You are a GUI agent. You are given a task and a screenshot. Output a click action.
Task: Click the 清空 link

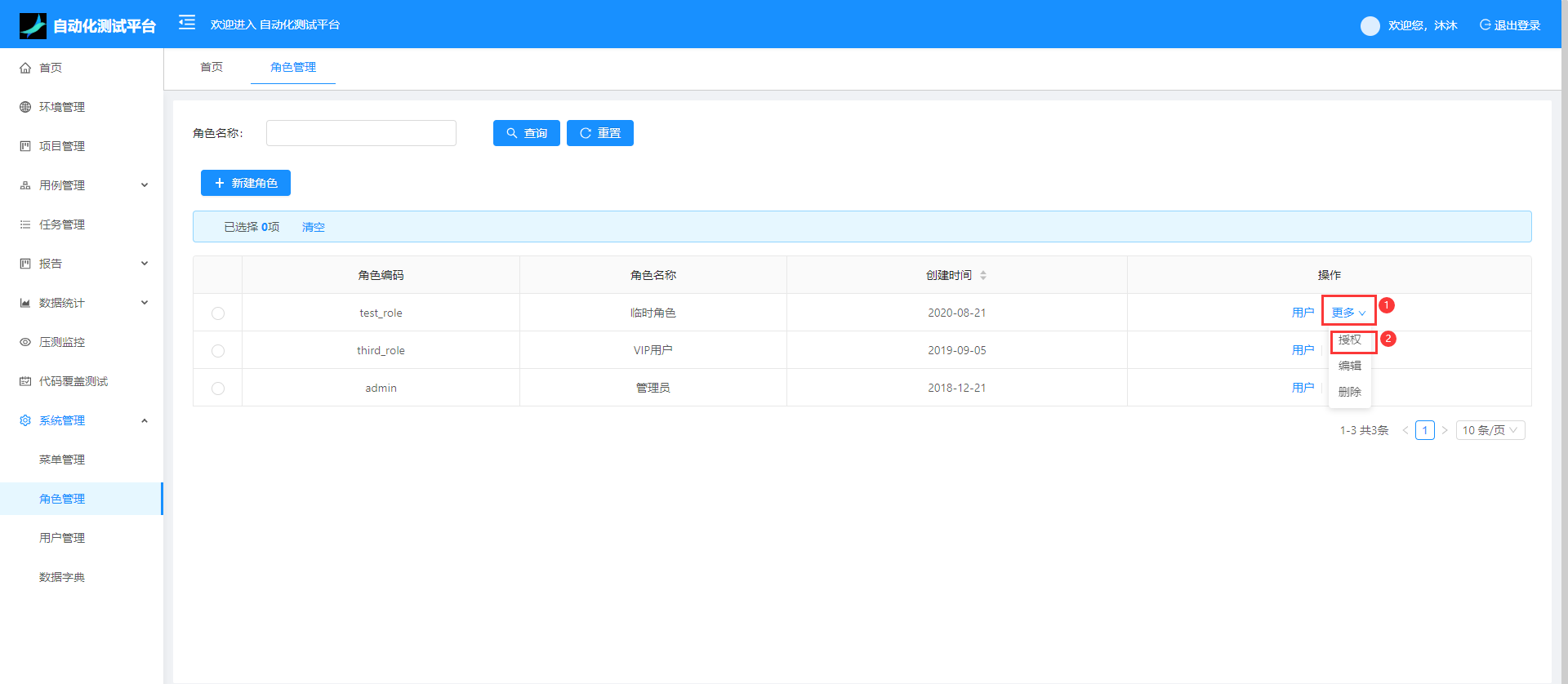(314, 227)
